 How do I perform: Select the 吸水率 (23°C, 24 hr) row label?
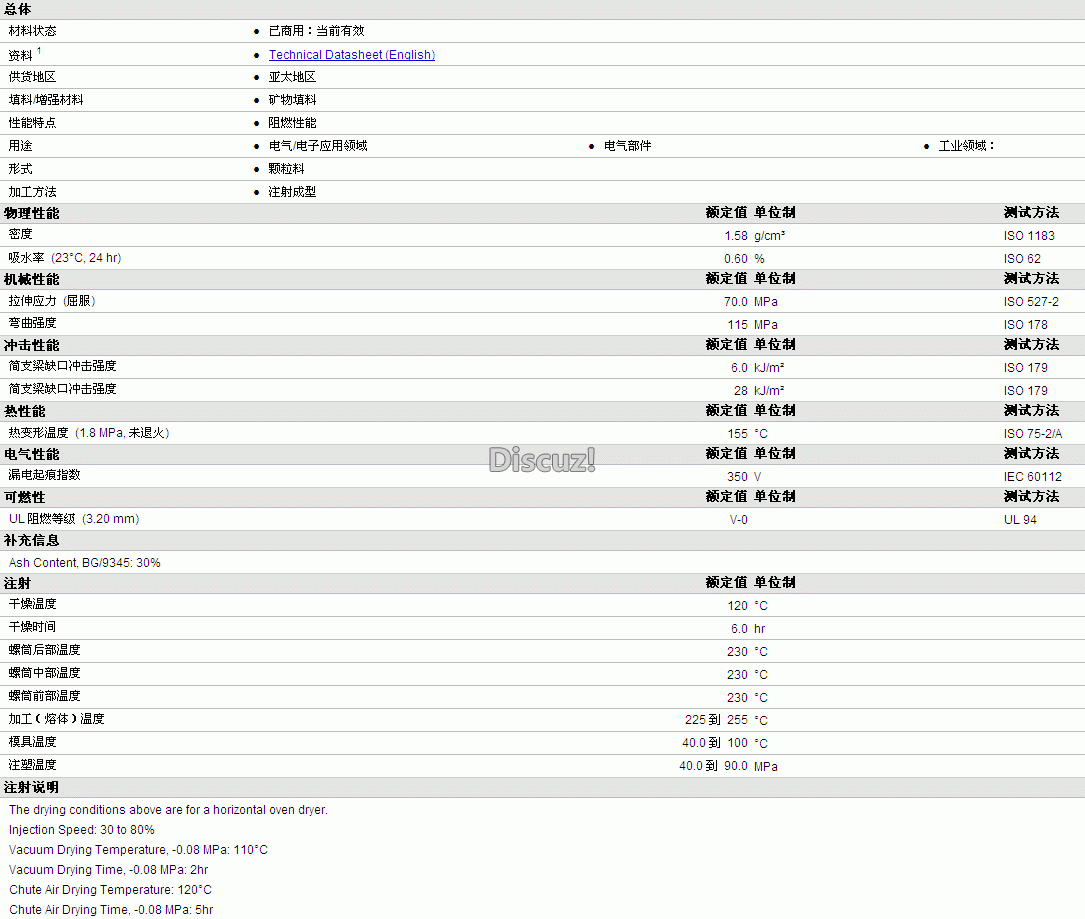click(x=65, y=258)
